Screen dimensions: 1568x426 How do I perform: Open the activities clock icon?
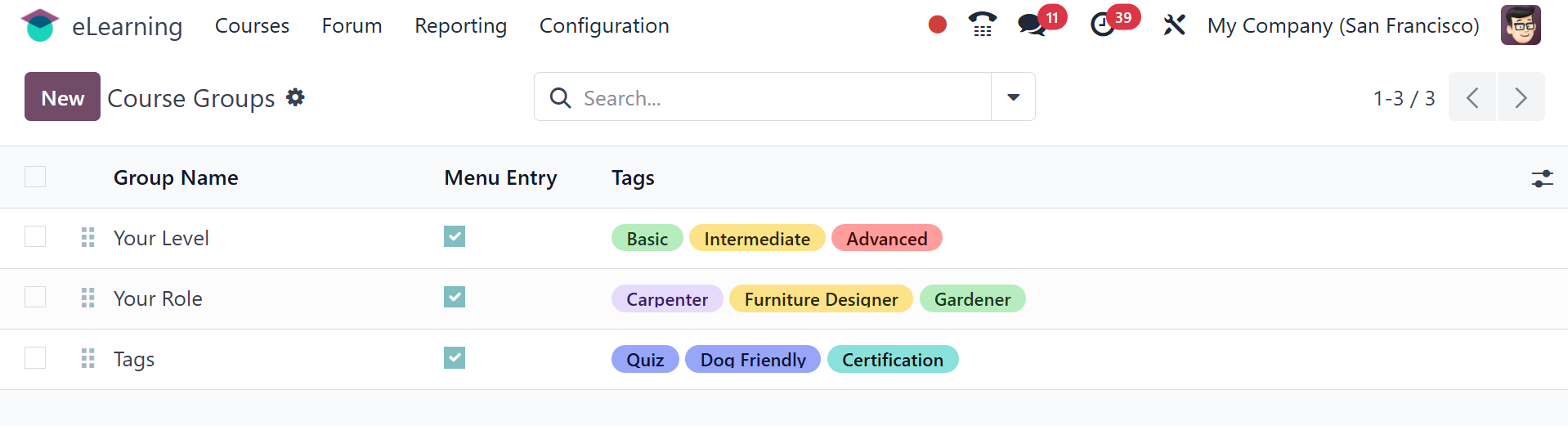tap(1103, 25)
